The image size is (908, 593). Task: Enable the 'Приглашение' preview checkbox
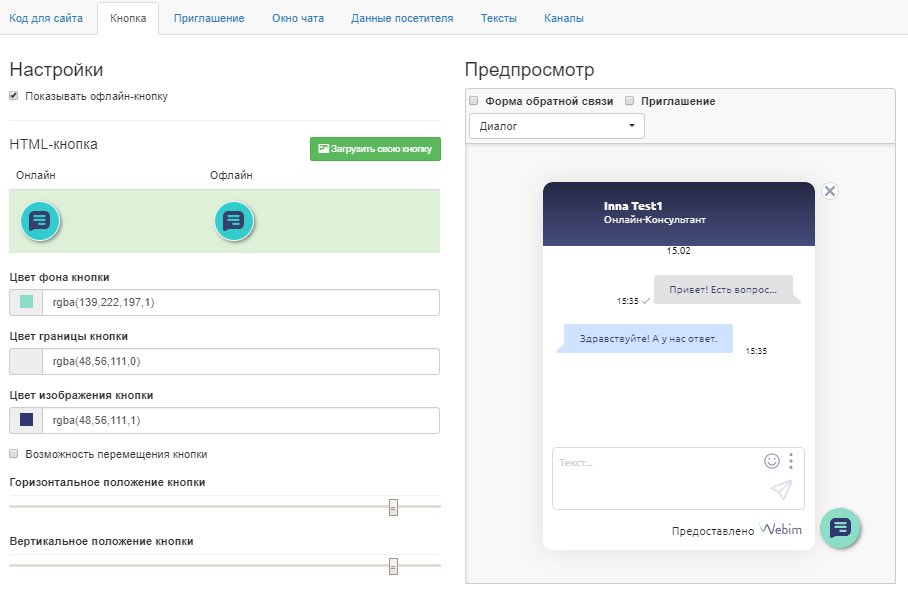pyautogui.click(x=630, y=101)
